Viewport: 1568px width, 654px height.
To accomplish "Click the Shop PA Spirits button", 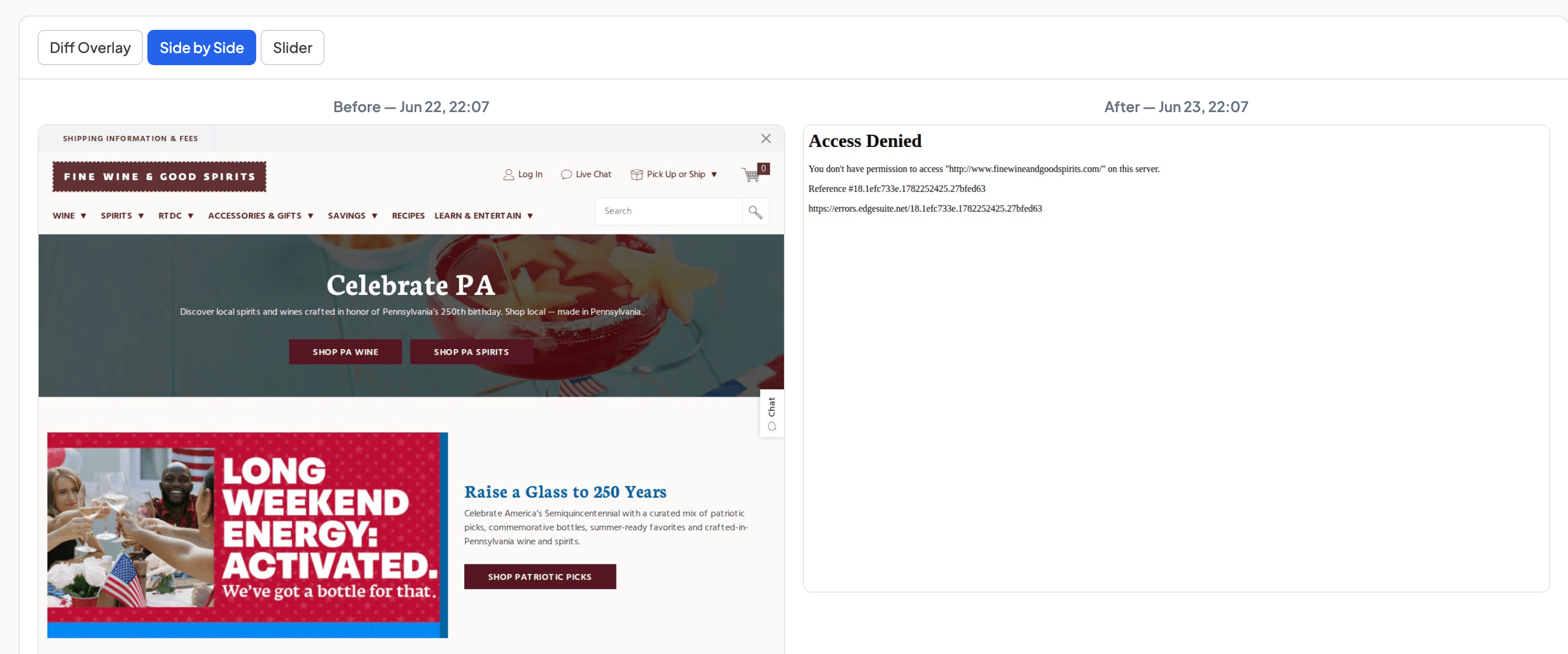I will [471, 352].
